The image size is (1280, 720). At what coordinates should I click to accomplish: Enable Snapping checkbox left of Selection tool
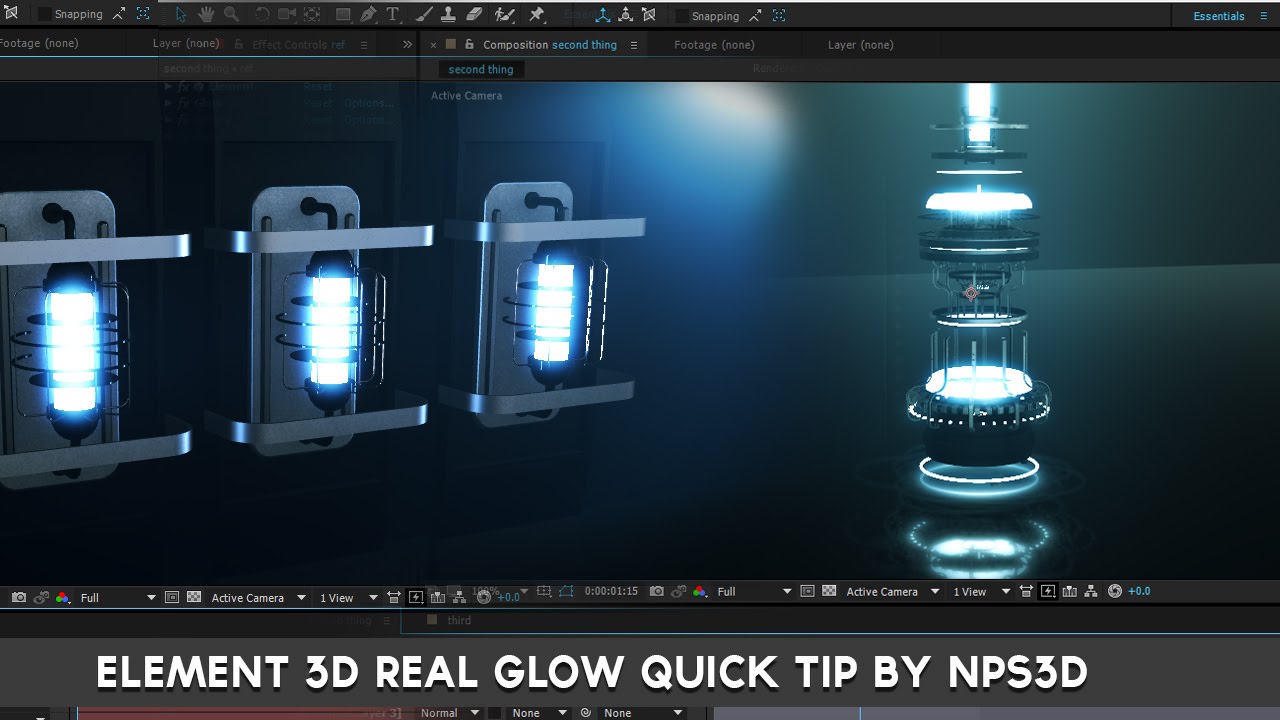(44, 14)
